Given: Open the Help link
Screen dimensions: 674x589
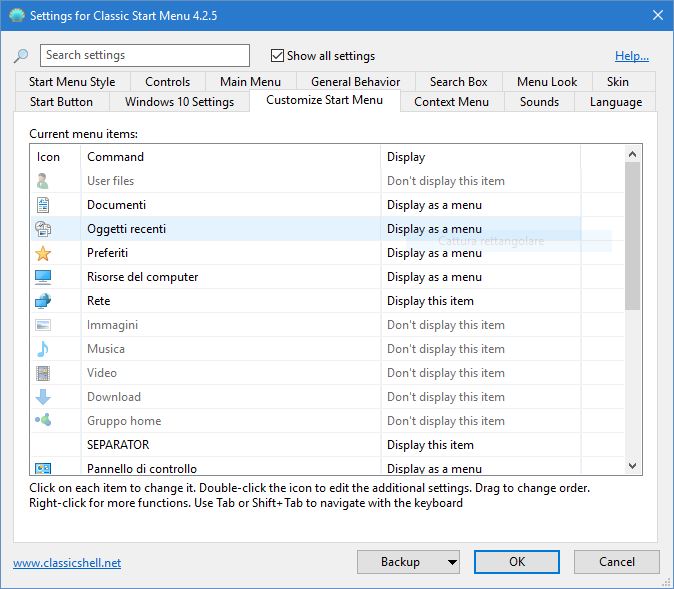Looking at the screenshot, I should pos(632,56).
